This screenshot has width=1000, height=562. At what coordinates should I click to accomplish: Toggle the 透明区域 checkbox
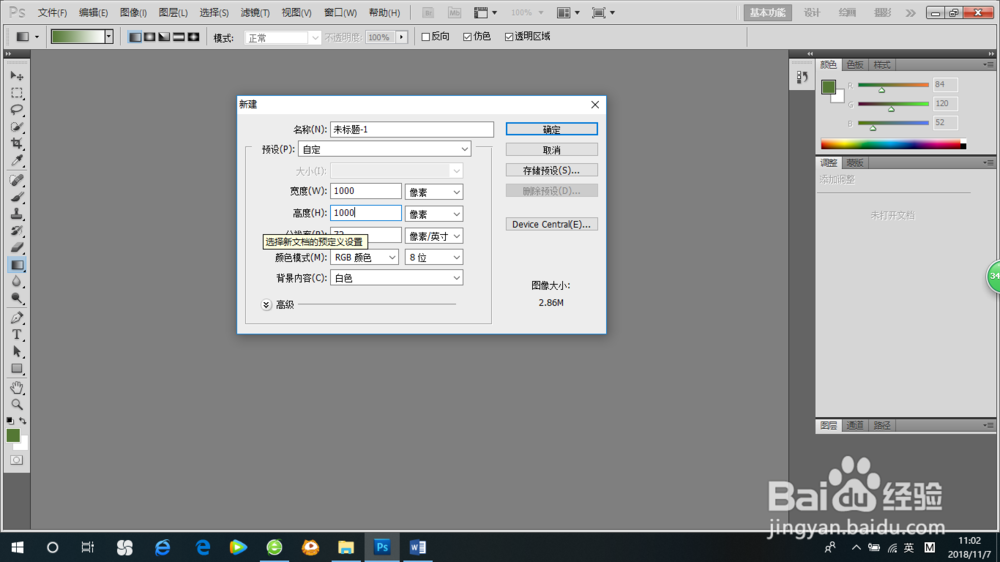pos(509,37)
